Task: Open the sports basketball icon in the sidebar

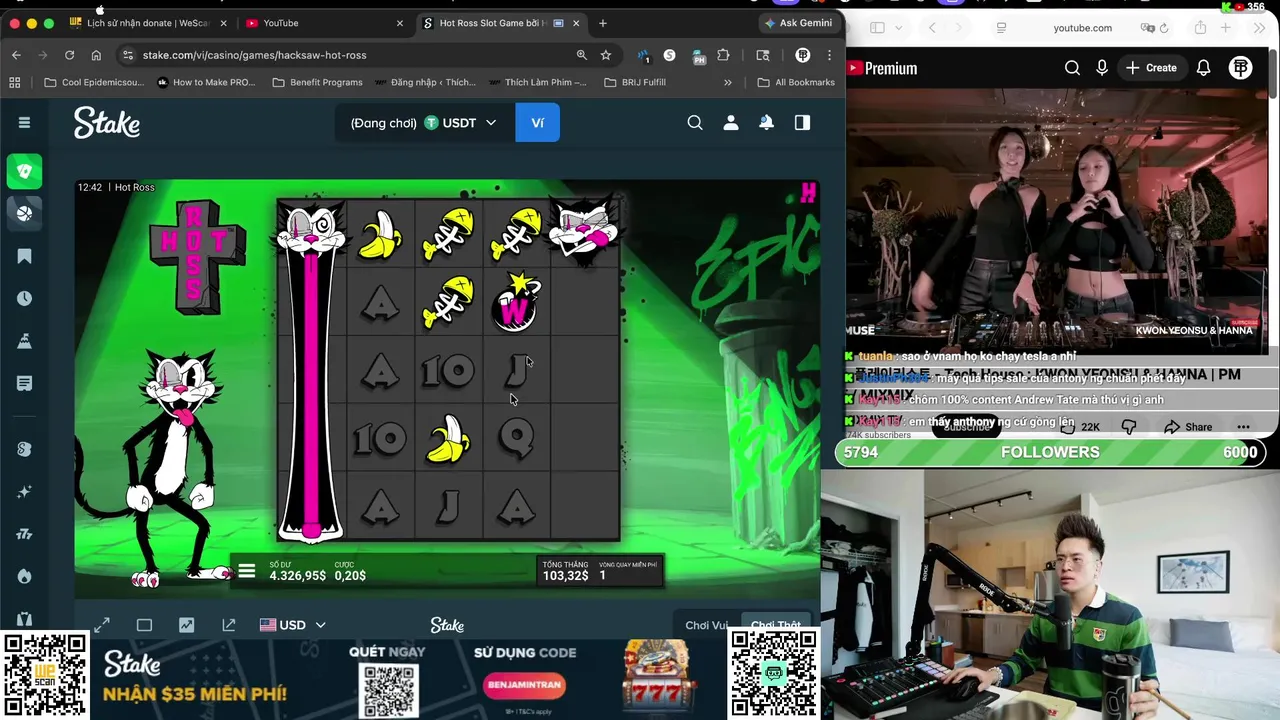Action: (x=24, y=212)
